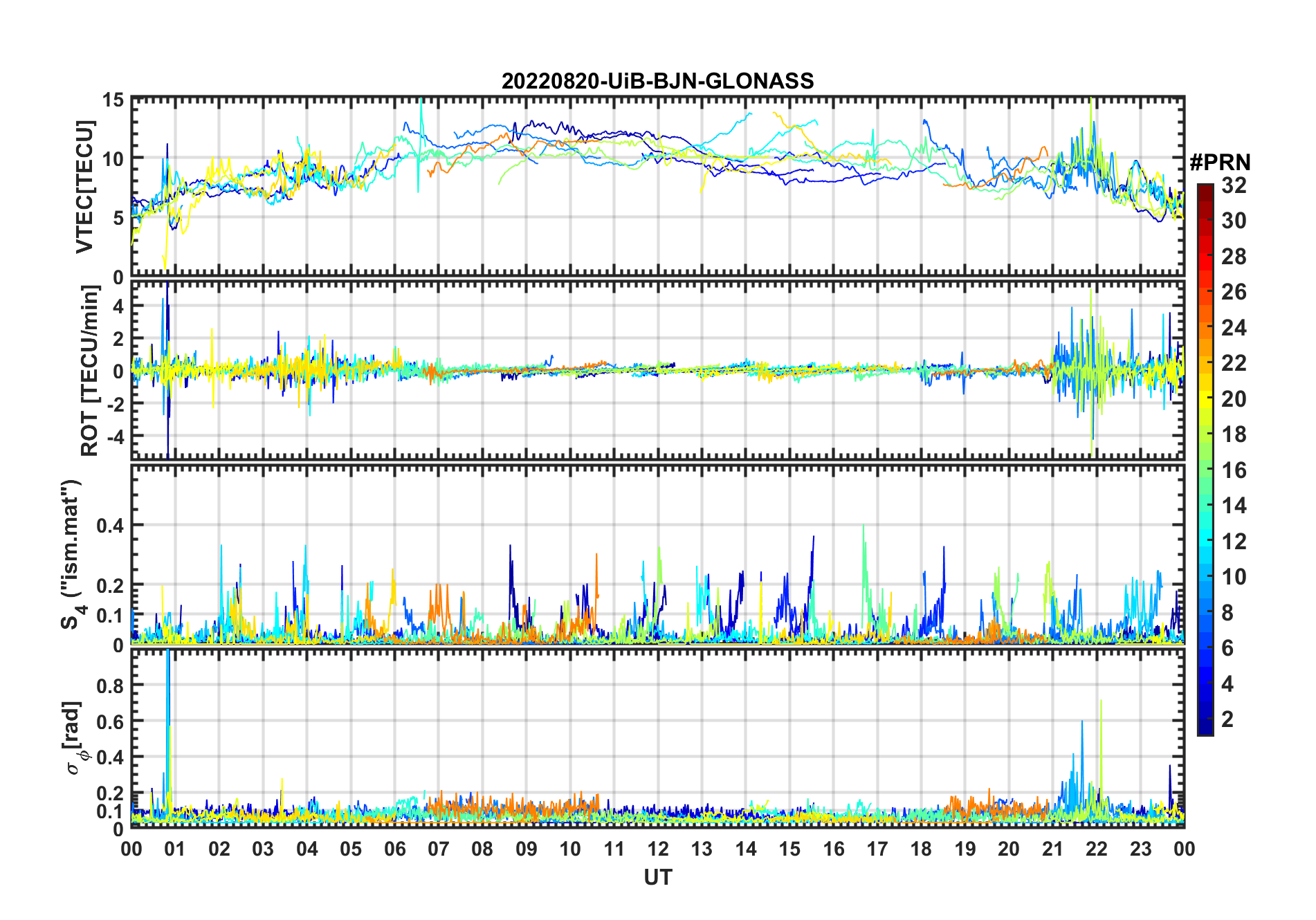Click inside the VTEC plot panel

(657, 187)
